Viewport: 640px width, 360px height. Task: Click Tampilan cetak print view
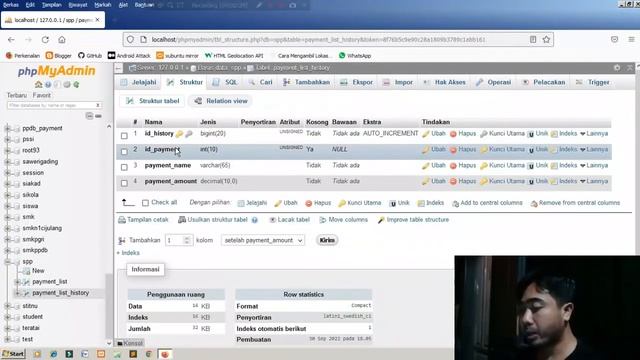143,220
